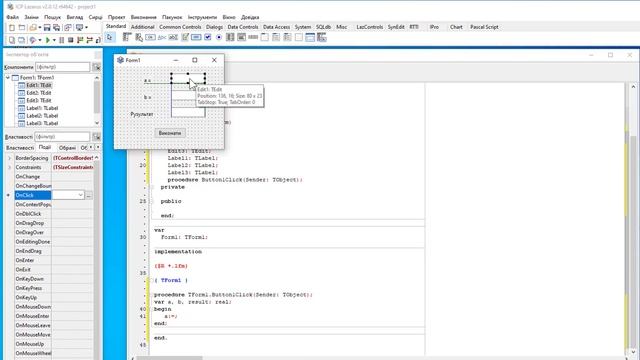Pick the TToggleBox component from the palette
The width and height of the screenshot is (640, 360).
pos(196,37)
